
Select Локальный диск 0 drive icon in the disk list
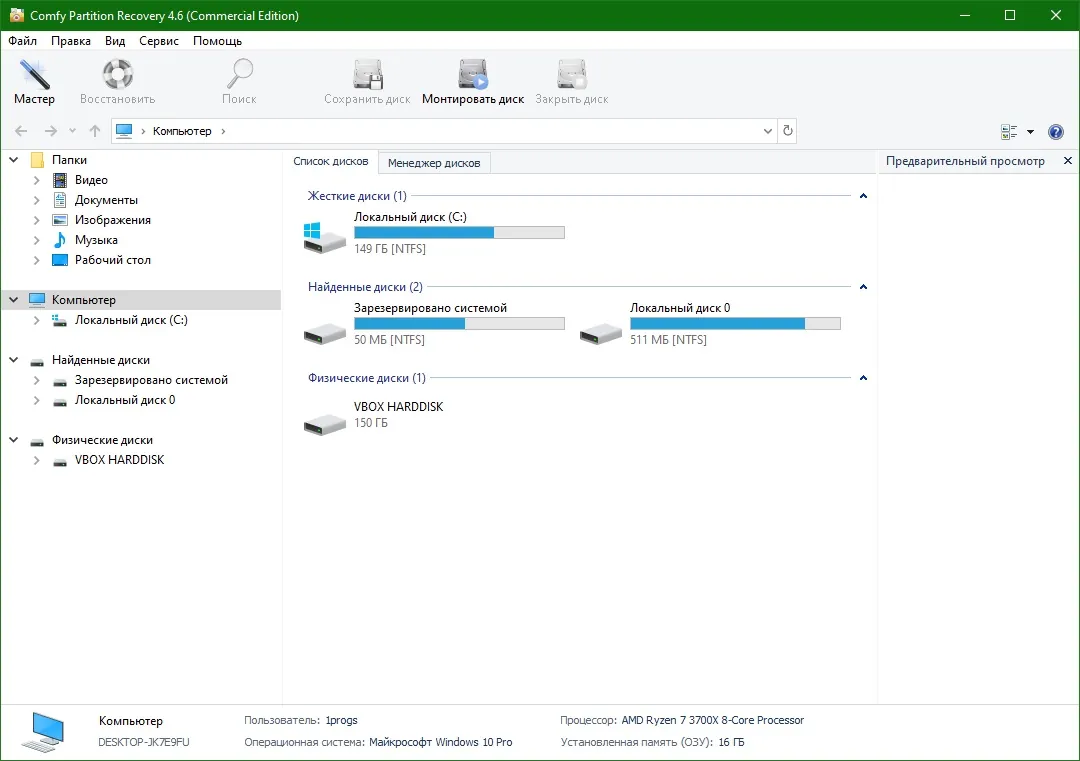pos(601,333)
